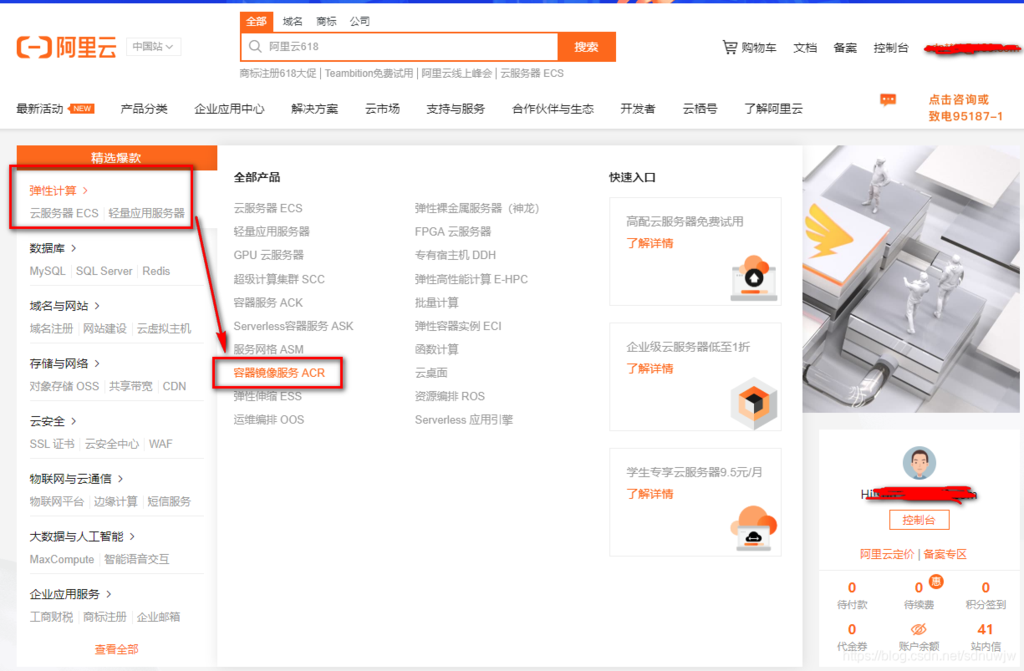
Task: Click the 惠 badge next to 待续费
Action: [936, 581]
